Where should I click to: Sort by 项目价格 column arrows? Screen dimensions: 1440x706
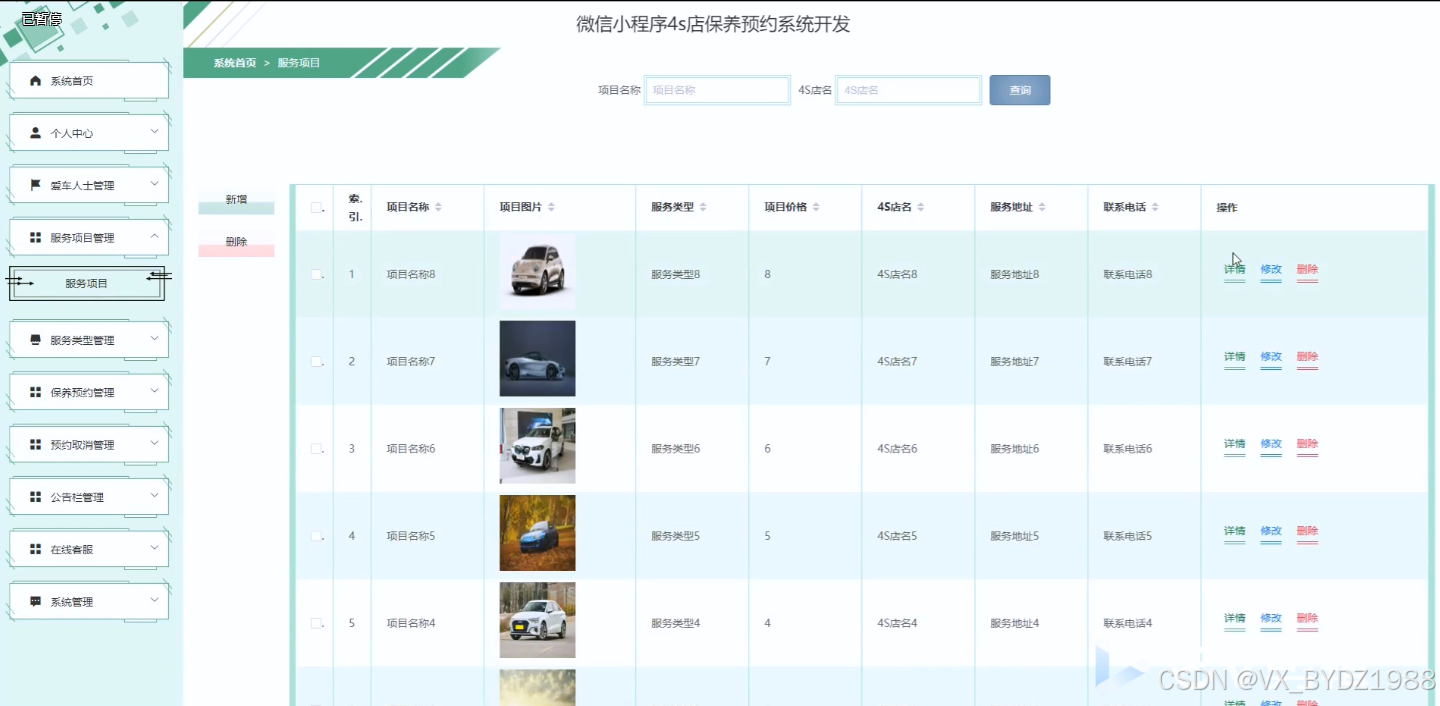pos(815,207)
